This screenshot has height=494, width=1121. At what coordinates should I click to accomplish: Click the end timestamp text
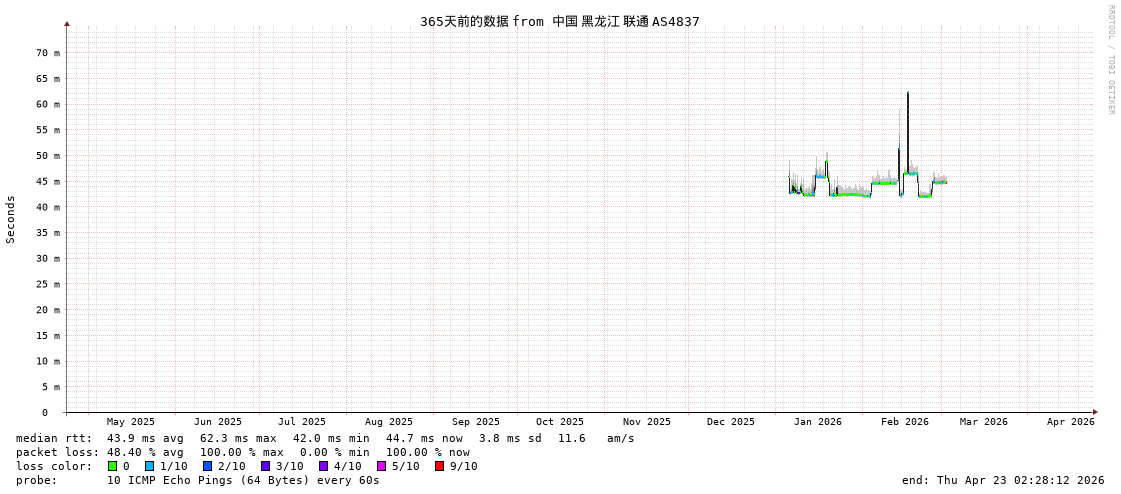[x=1003, y=480]
